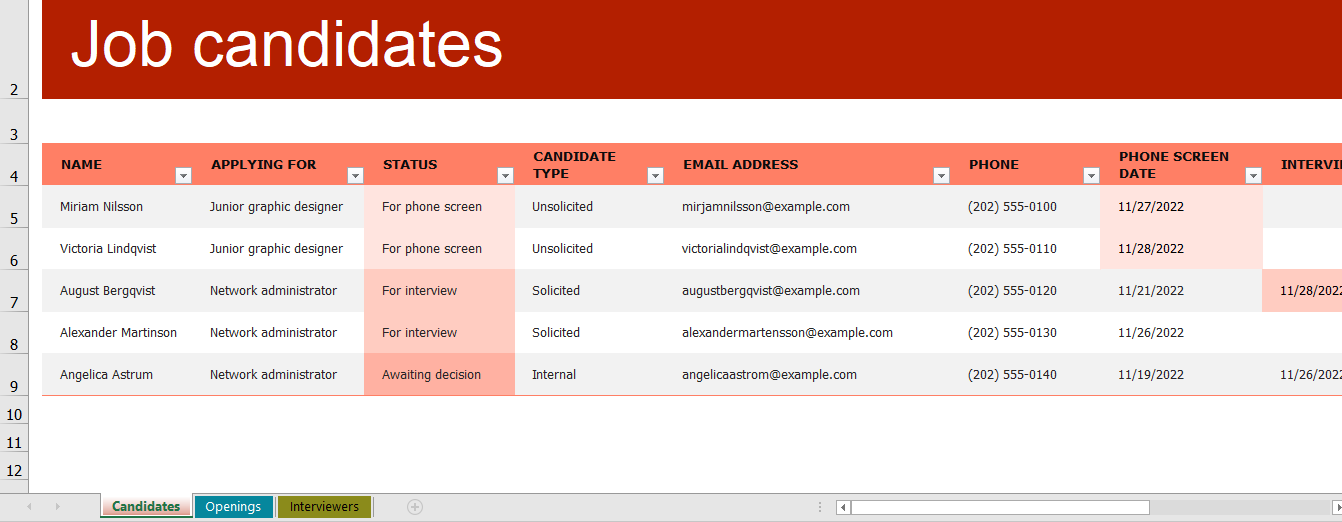Select row 7 header
This screenshot has width=1342, height=522.
(14, 302)
